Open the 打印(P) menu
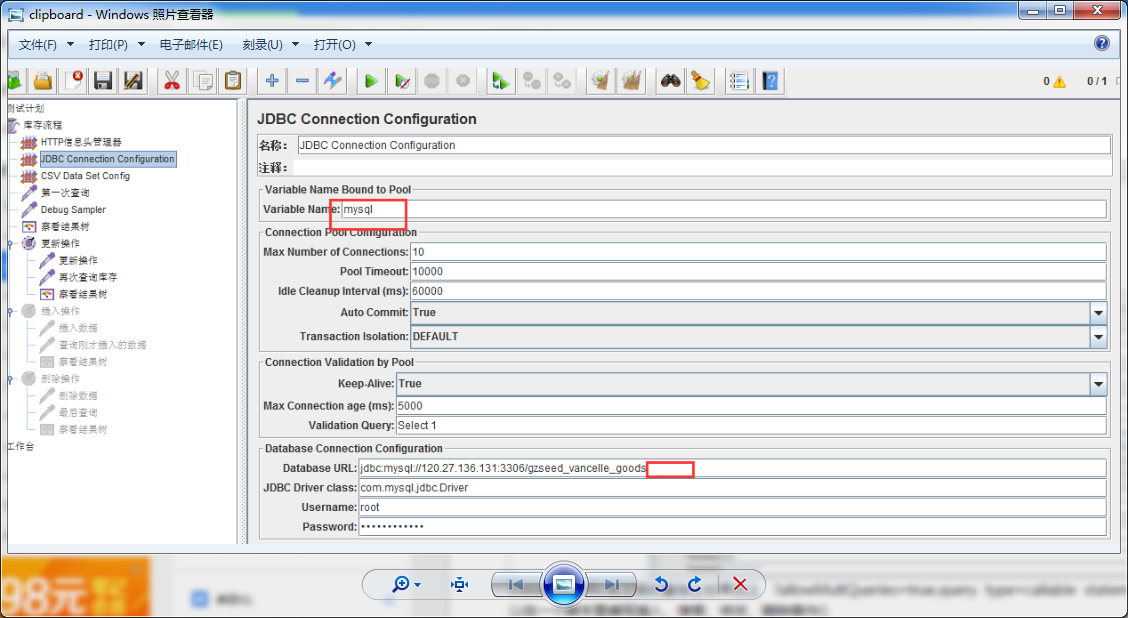This screenshot has width=1128, height=618. tap(117, 45)
